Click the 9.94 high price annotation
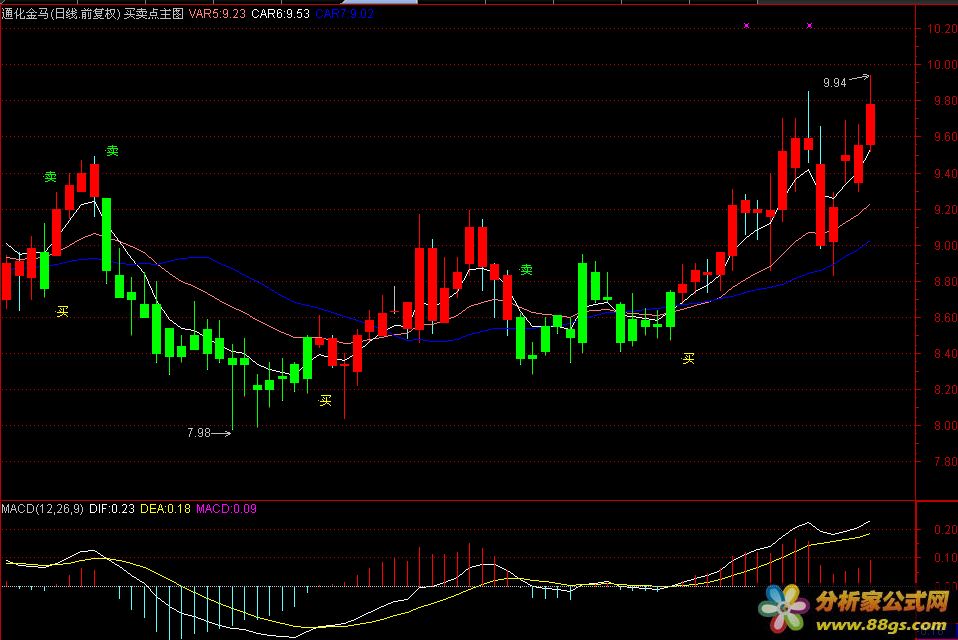This screenshot has height=640, width=958. (x=835, y=82)
